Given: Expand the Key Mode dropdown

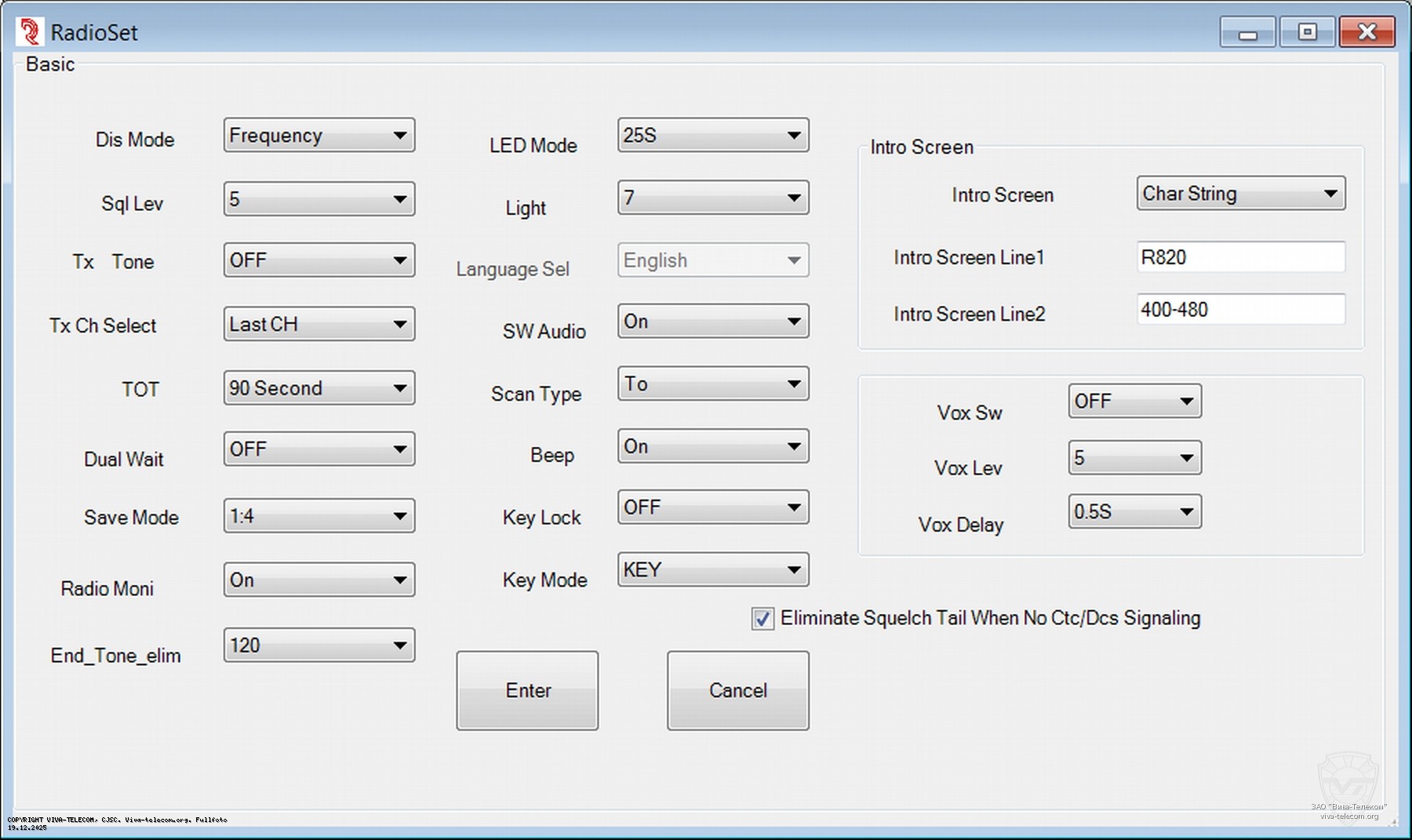Looking at the screenshot, I should coord(712,570).
